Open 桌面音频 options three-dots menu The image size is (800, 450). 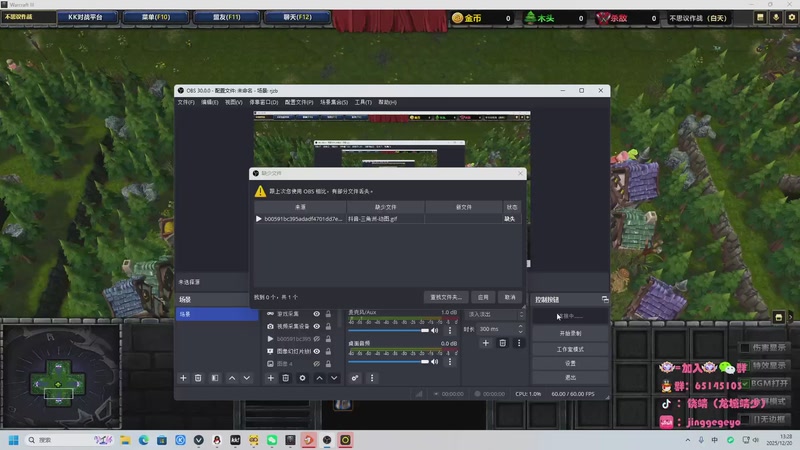pos(449,362)
